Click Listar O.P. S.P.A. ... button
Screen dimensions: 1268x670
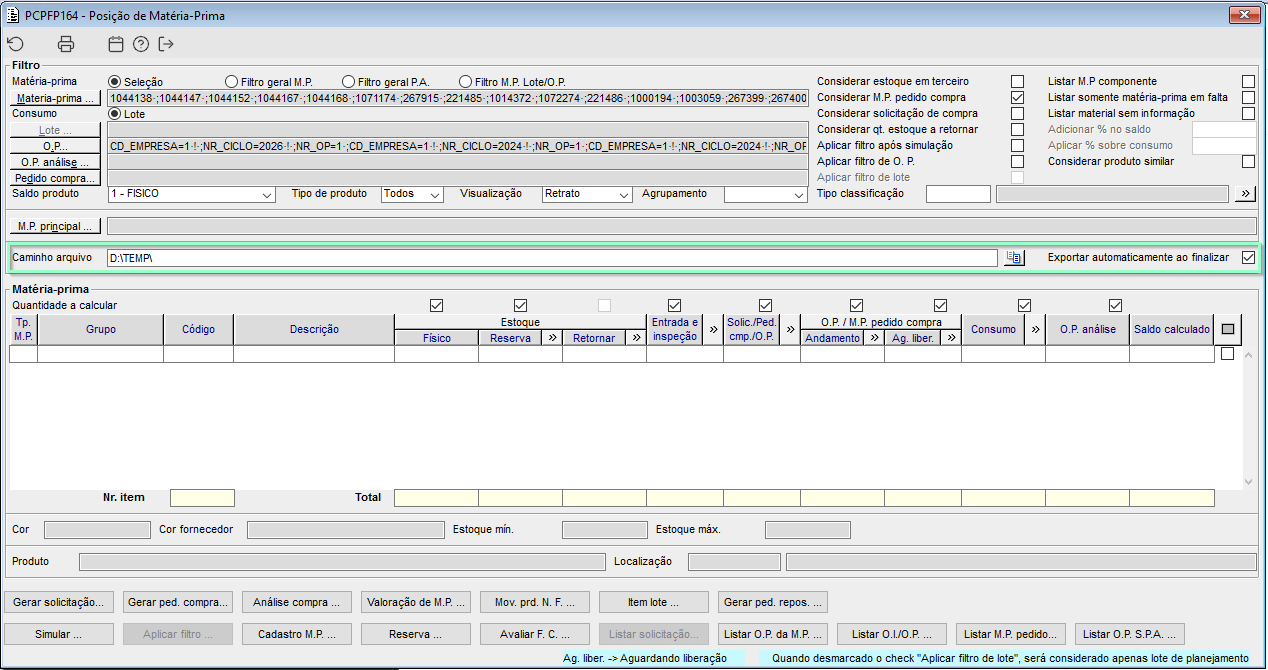(x=1130, y=634)
